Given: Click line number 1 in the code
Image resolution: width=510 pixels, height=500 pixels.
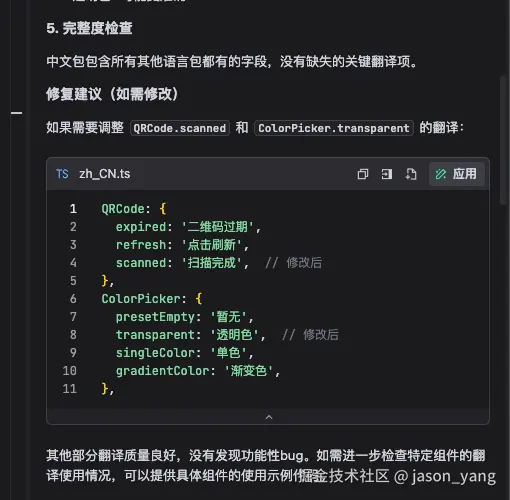Looking at the screenshot, I should pyautogui.click(x=73, y=209).
